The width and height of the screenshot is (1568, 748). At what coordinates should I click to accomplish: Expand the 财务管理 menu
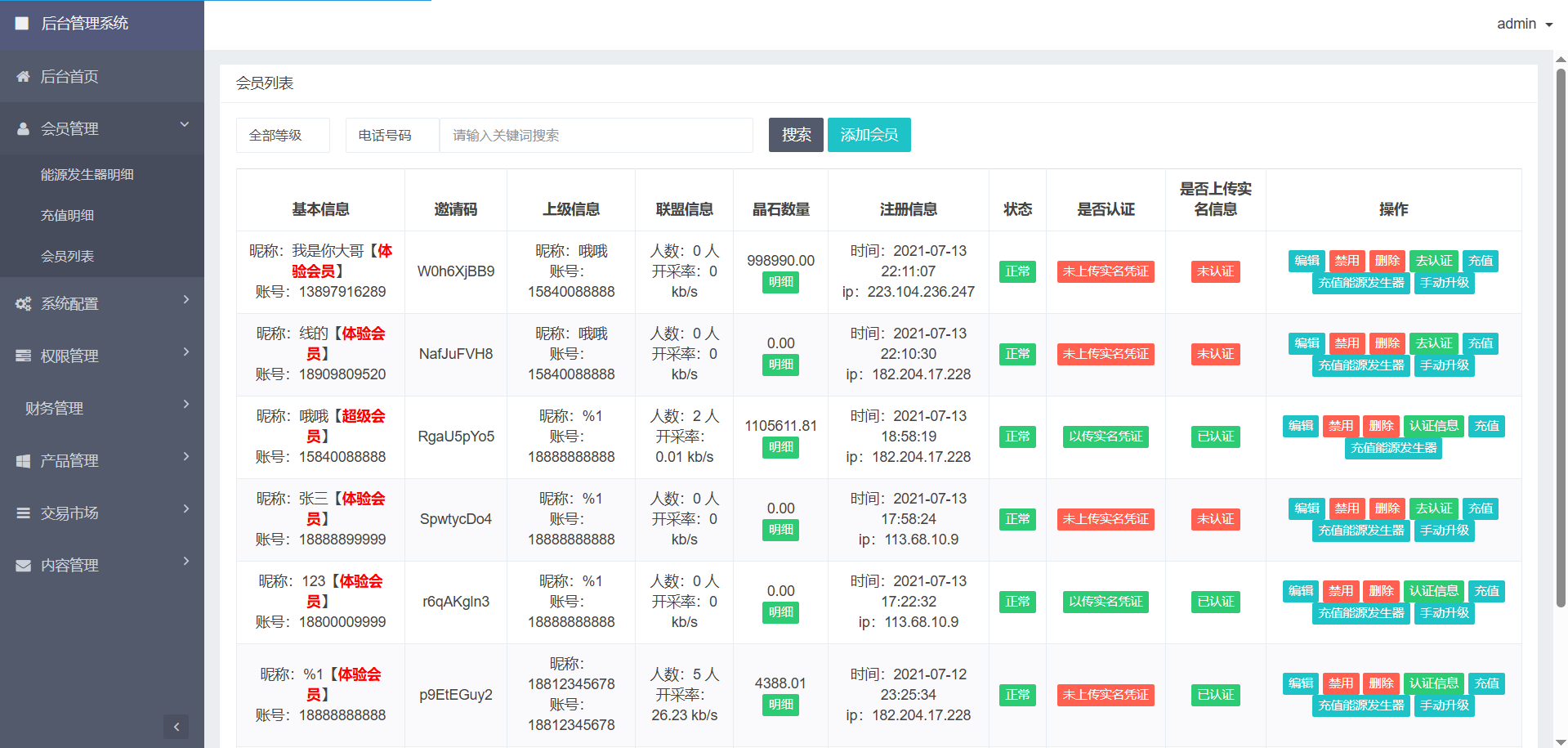(102, 409)
